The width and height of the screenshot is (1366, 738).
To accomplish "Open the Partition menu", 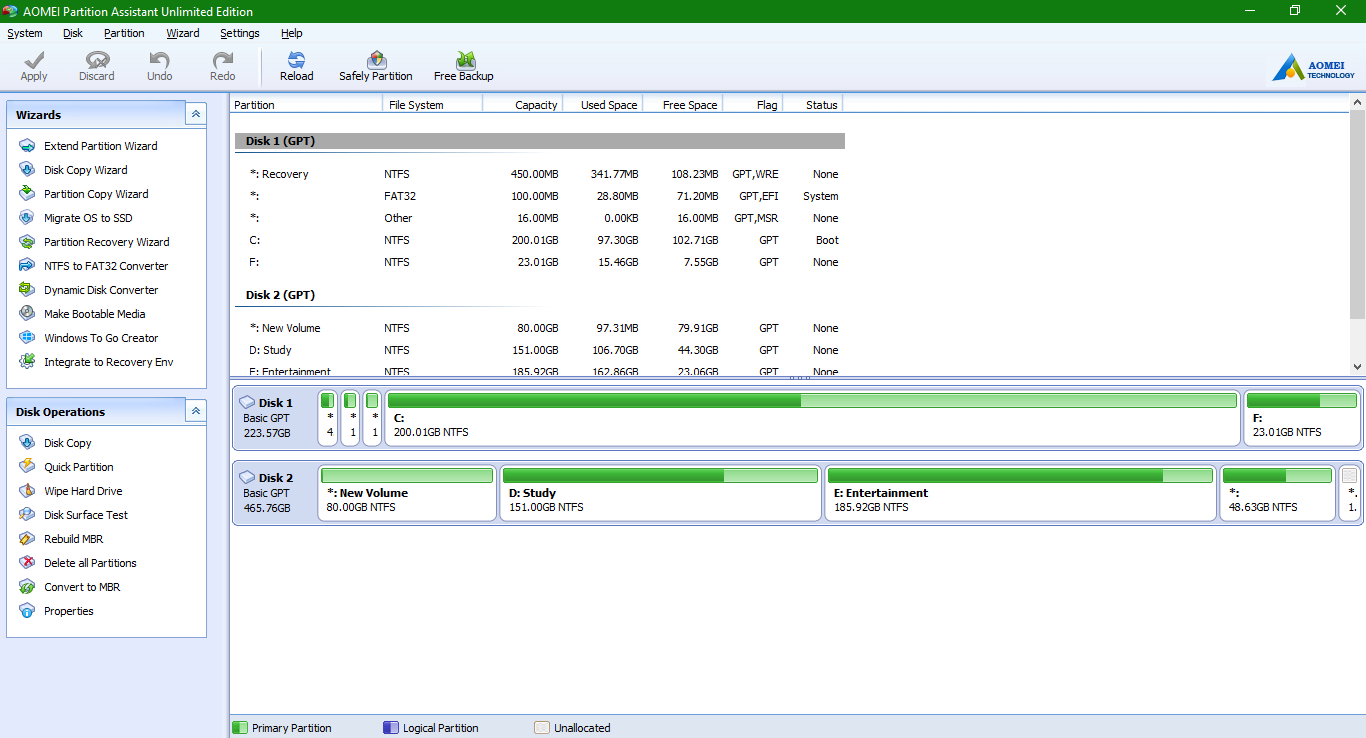I will (x=124, y=33).
